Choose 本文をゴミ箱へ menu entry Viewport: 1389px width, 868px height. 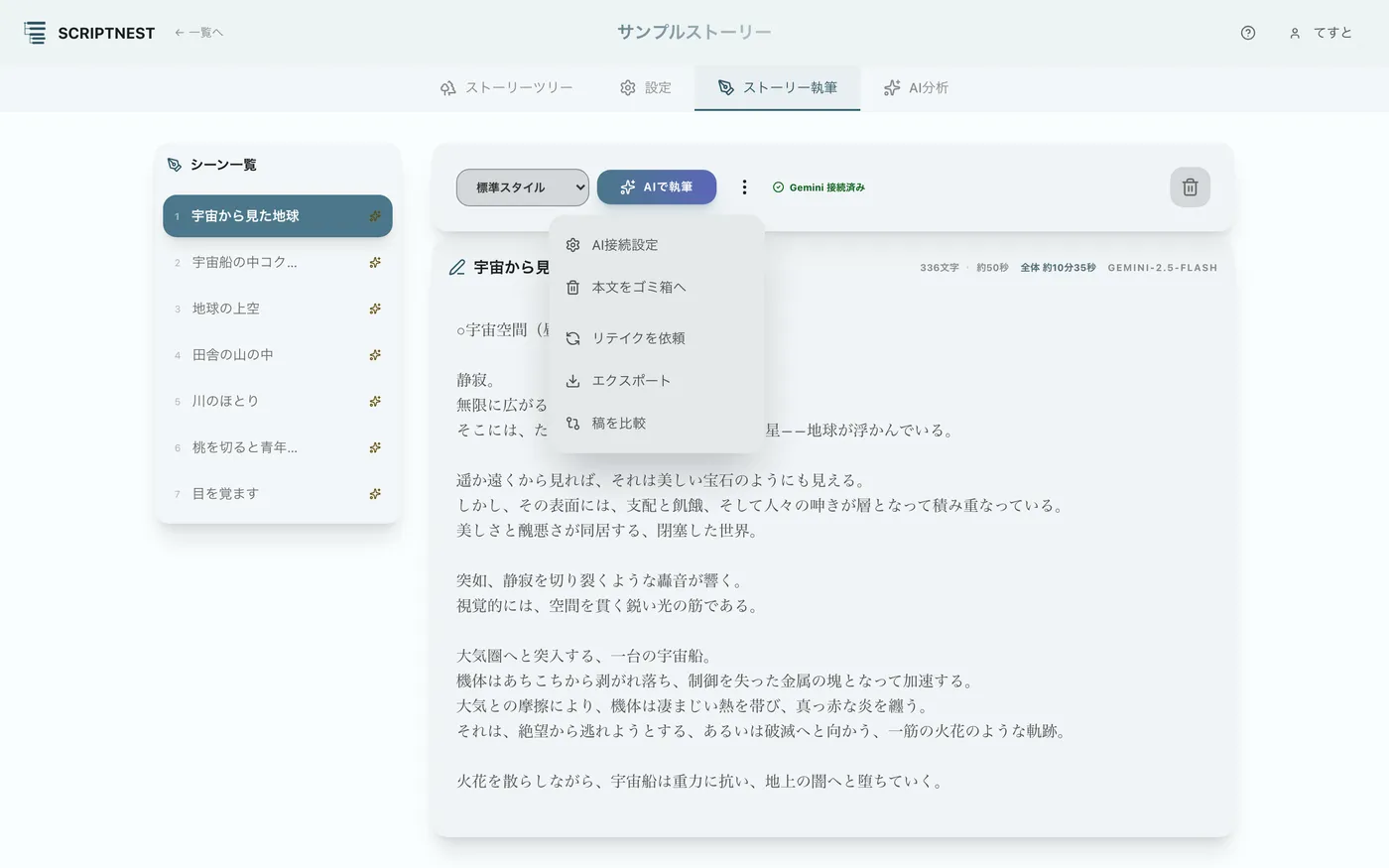pyautogui.click(x=657, y=288)
